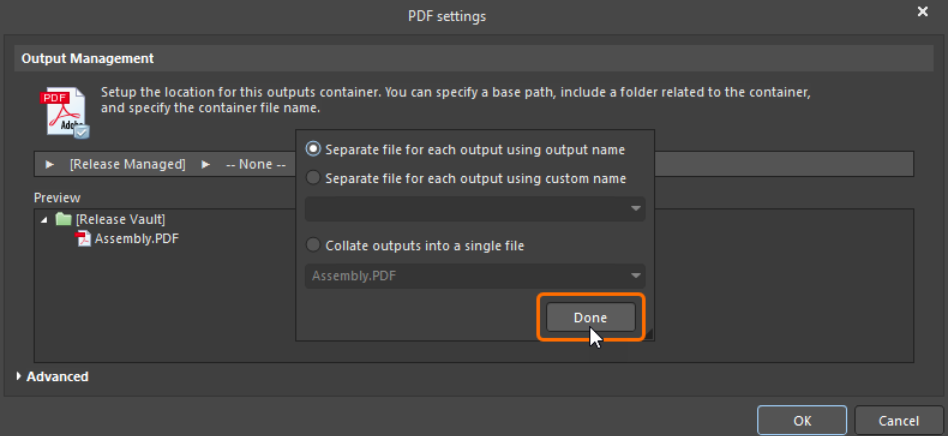Click the arrow before [Release Managed]

coord(49,164)
